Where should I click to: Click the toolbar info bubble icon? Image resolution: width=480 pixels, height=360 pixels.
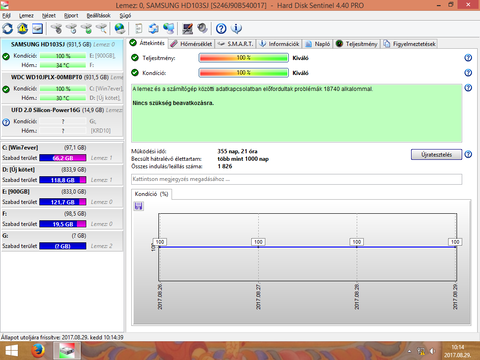tap(236, 29)
